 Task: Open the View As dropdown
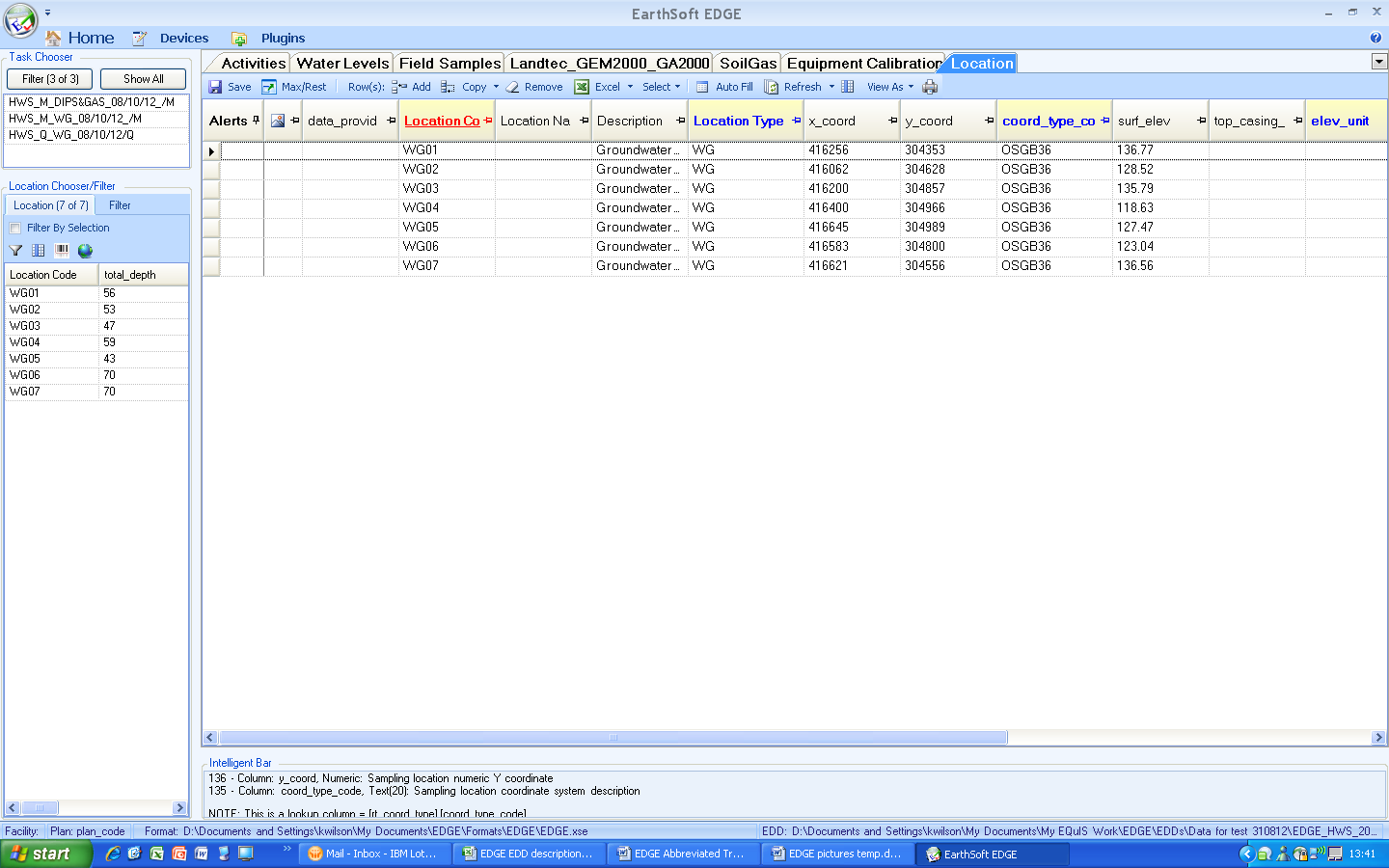(890, 87)
